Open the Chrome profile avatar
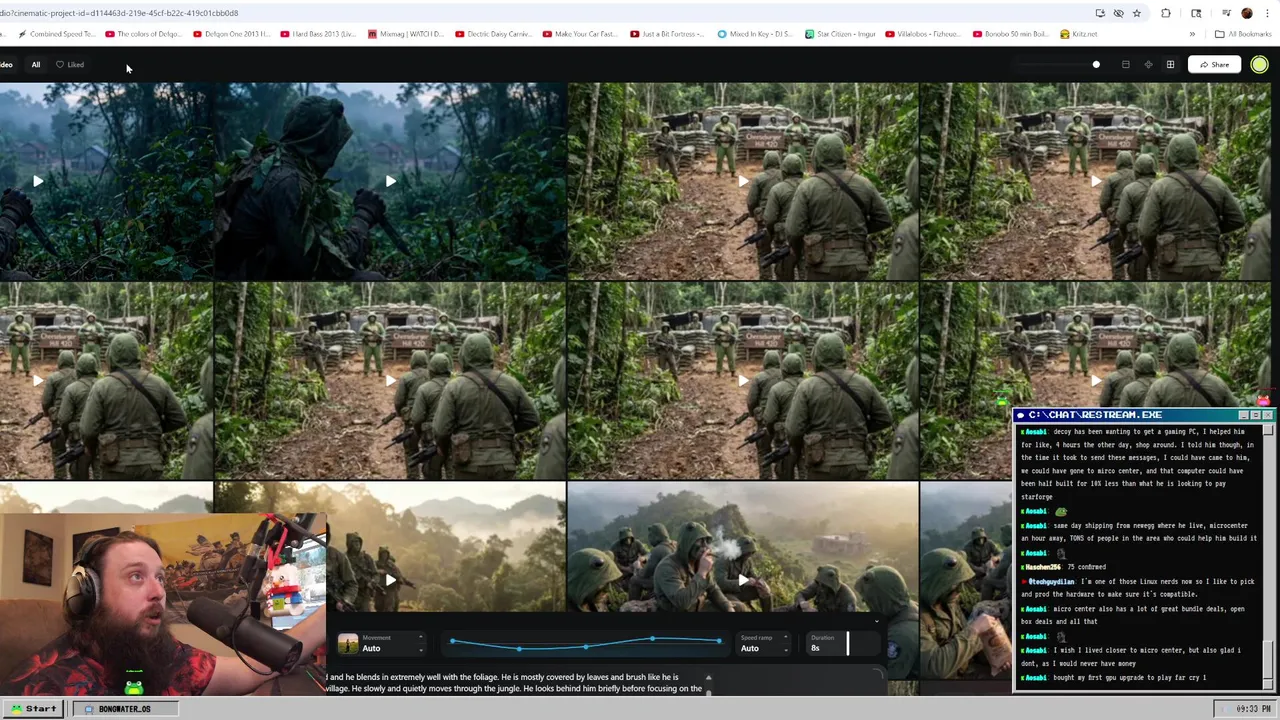1280x720 pixels. [1246, 13]
